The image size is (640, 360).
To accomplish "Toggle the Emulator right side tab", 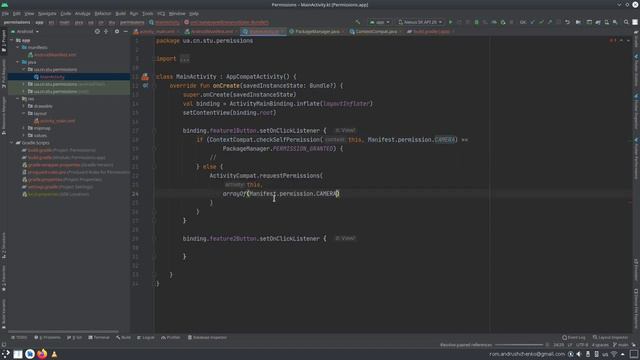I will (636, 269).
